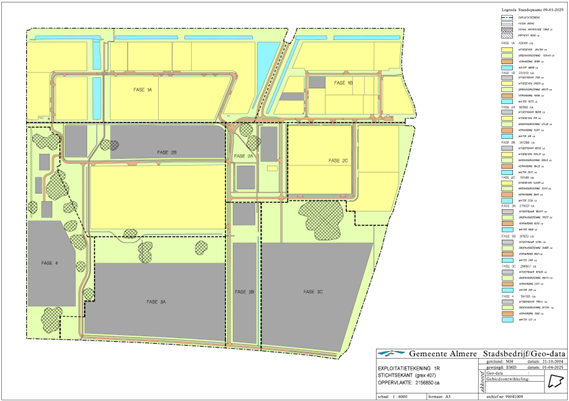Screen dimensions: 569x401
Task: Click the Stadsbedrijf/Geo-data heading
Action: point(524,353)
